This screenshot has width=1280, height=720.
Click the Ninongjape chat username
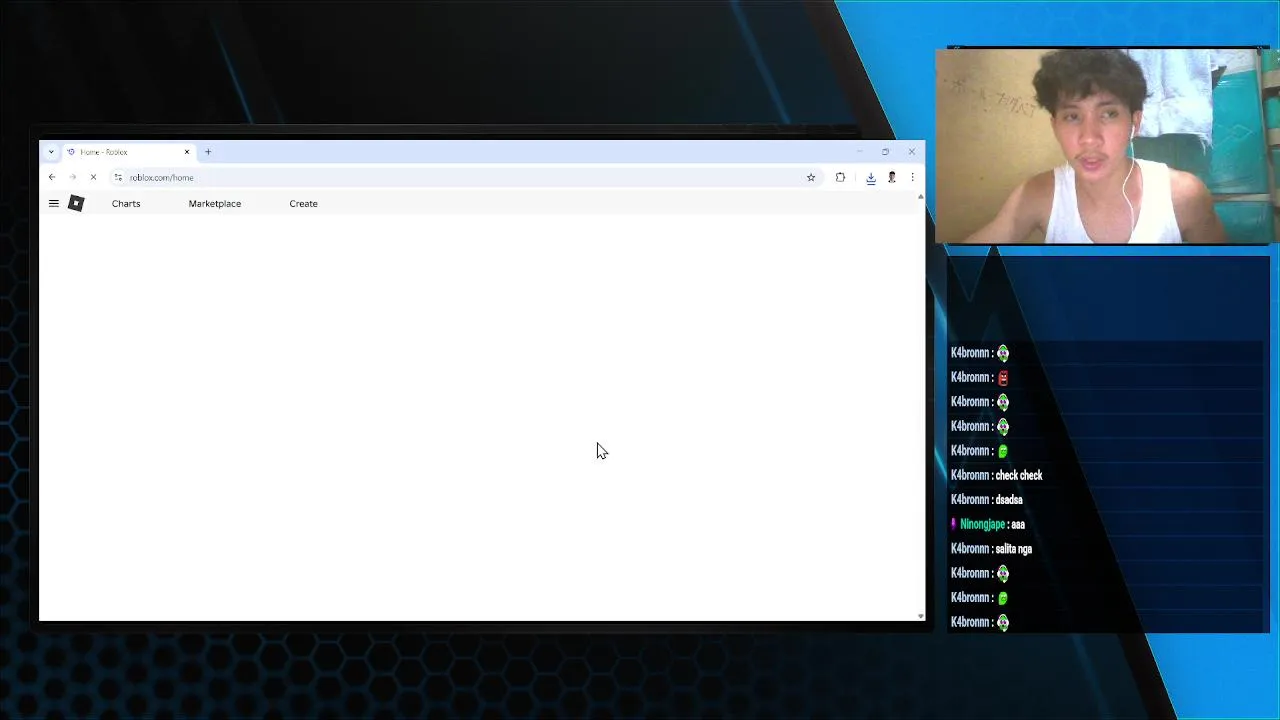point(982,524)
